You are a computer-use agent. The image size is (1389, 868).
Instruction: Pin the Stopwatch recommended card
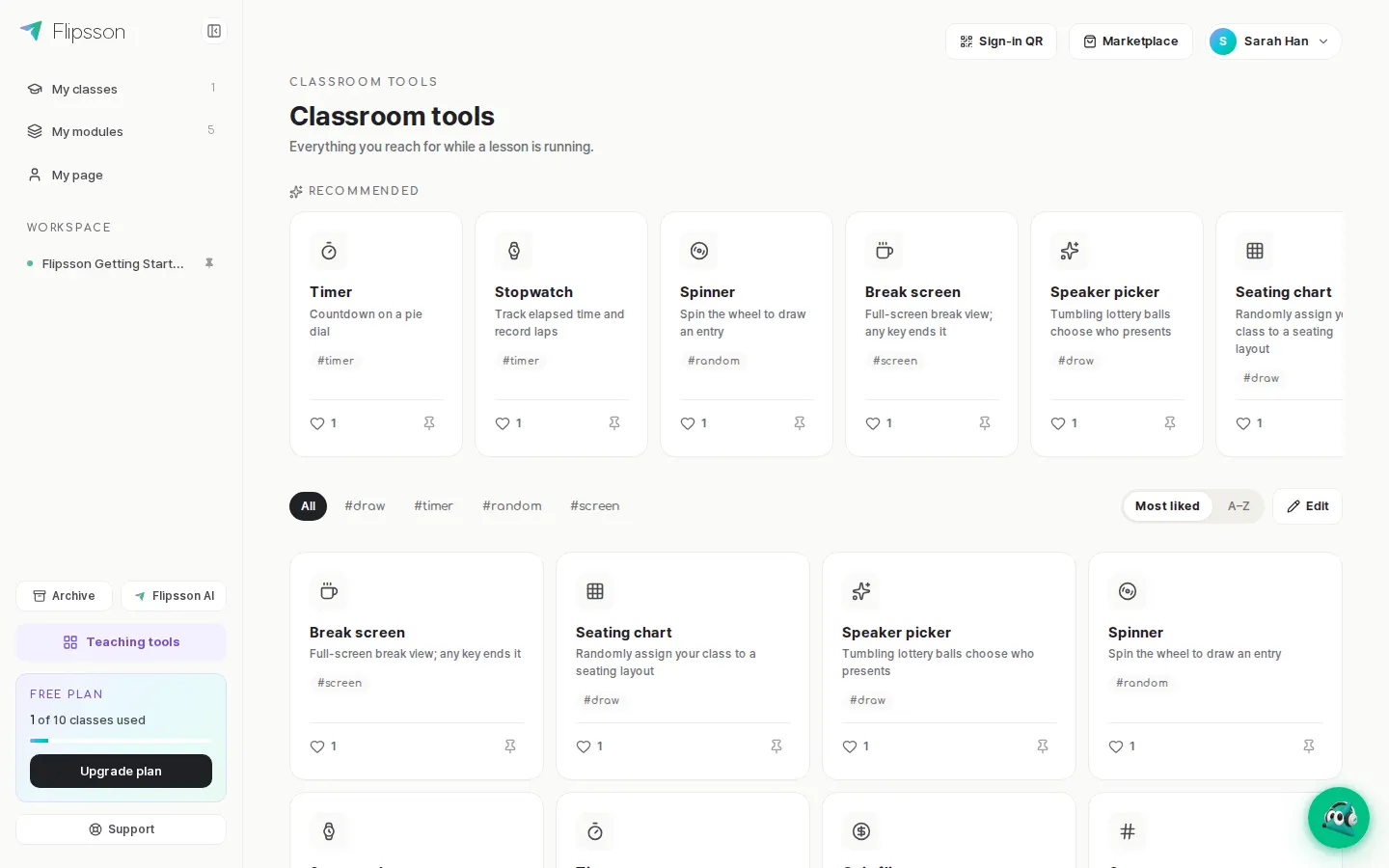[x=614, y=423]
